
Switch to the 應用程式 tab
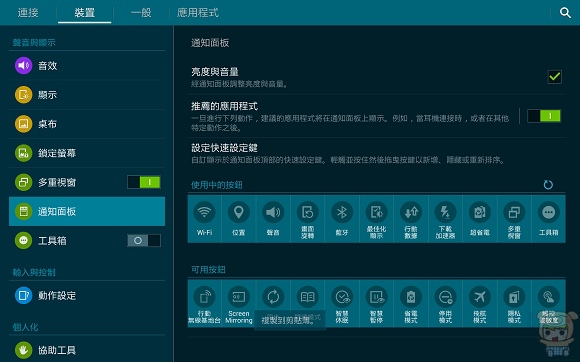198,13
